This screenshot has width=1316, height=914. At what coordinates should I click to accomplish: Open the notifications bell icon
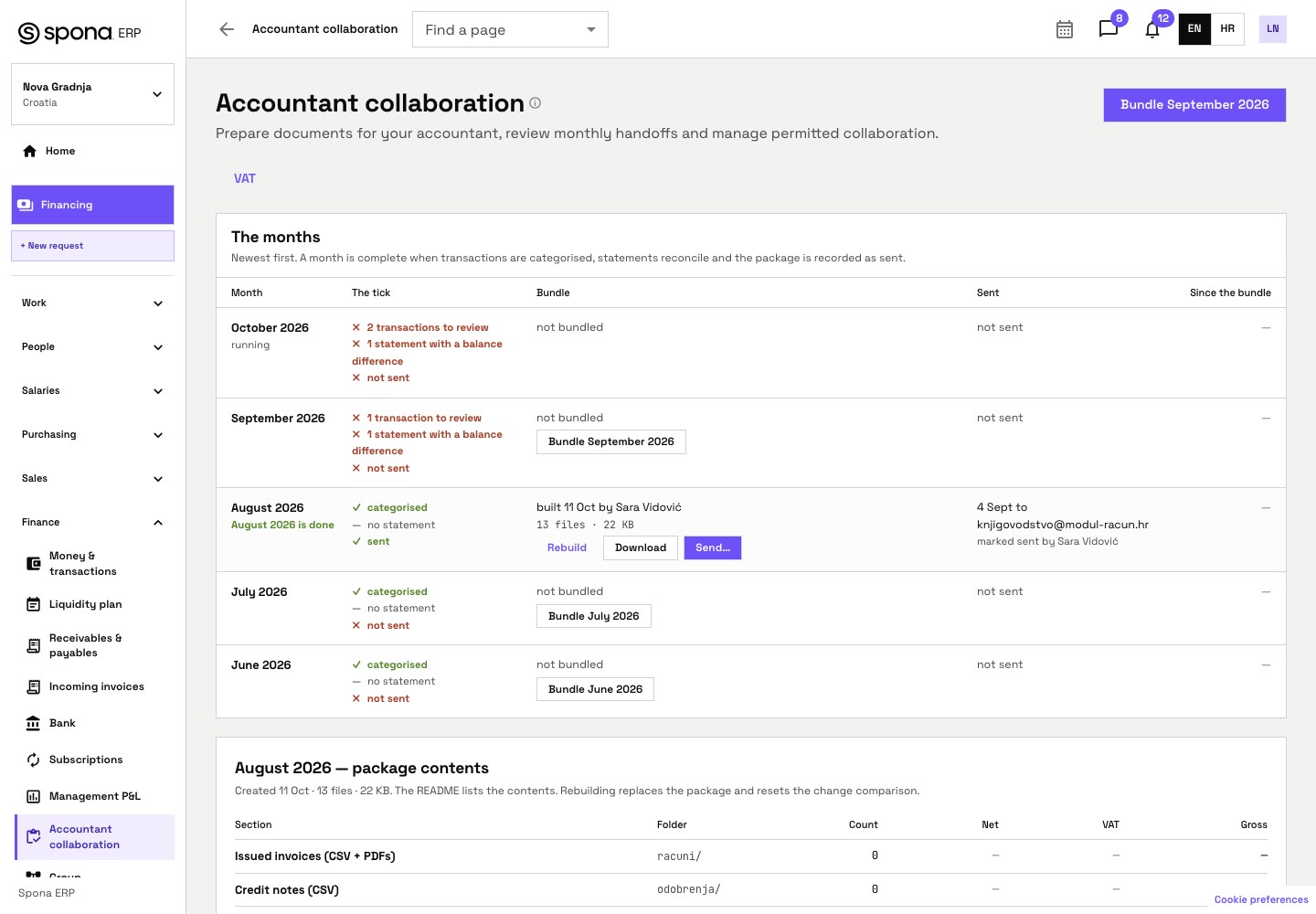tap(1152, 29)
